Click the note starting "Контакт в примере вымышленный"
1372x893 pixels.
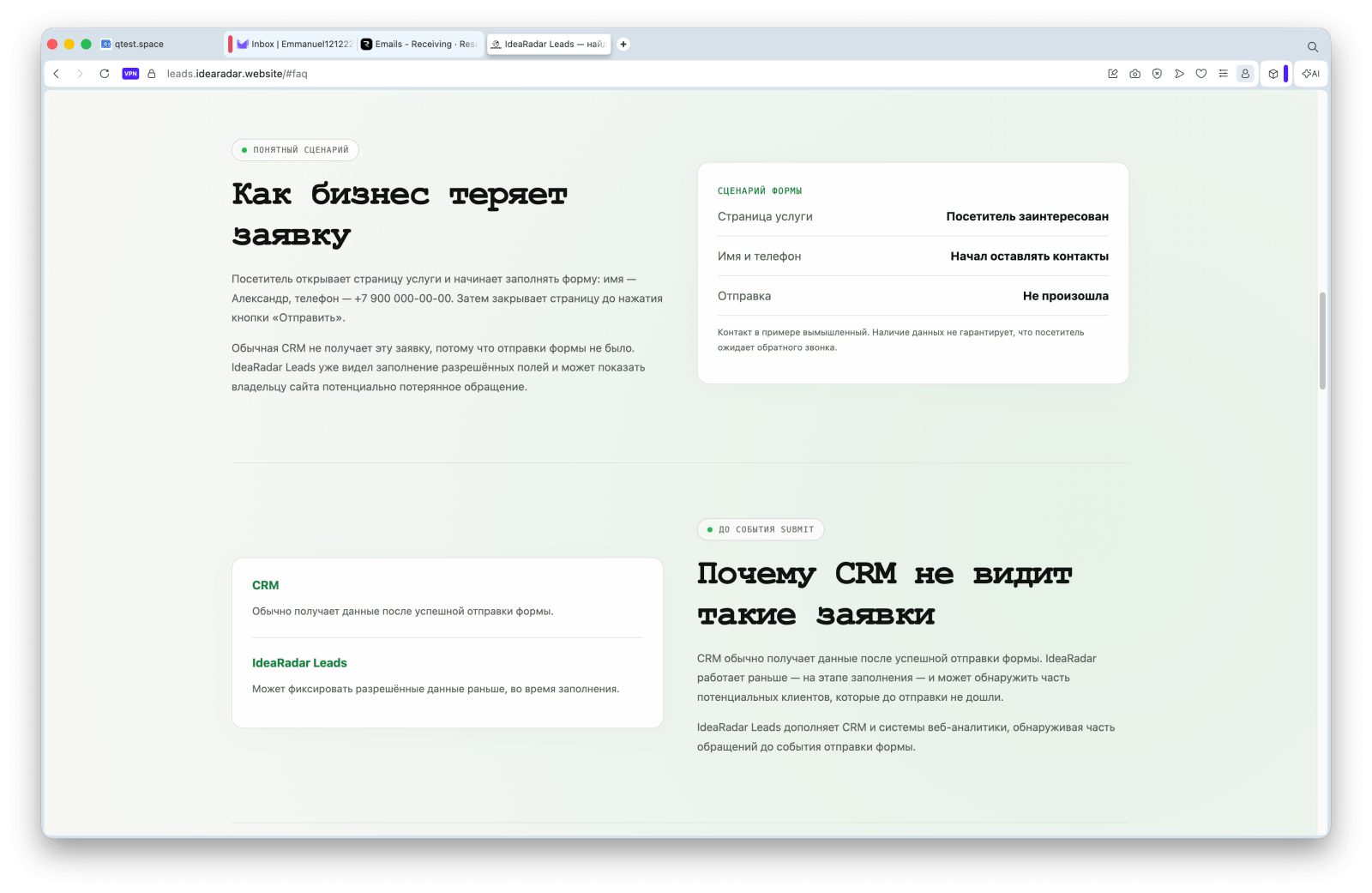click(x=900, y=340)
